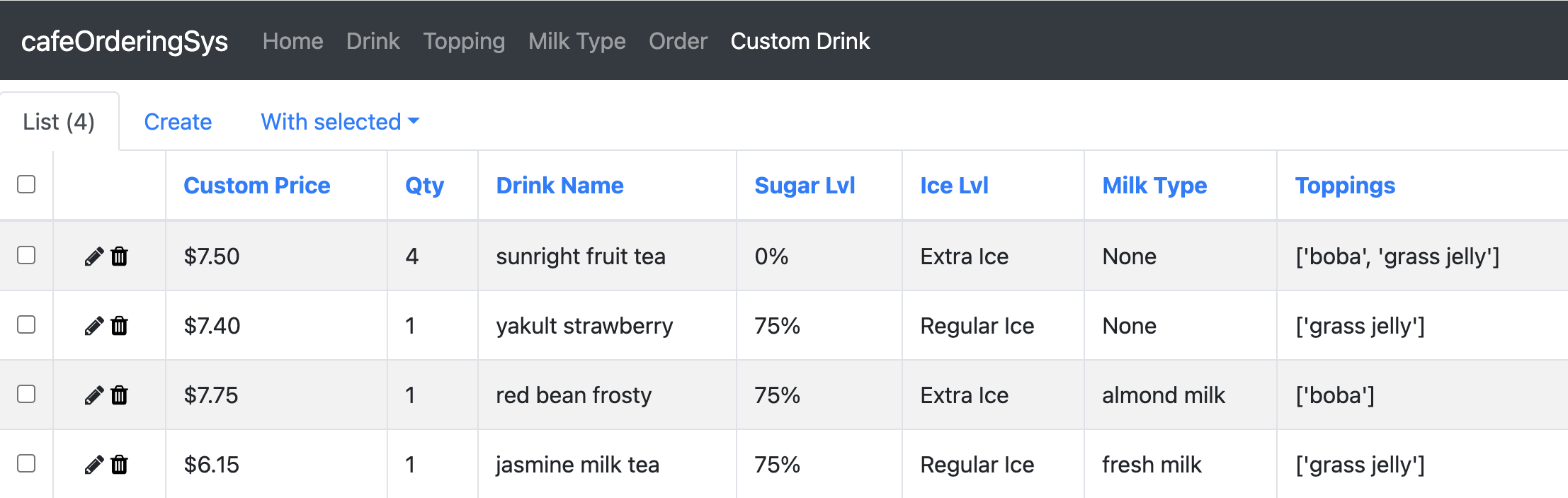Sort by the Sugar Lvl header

click(x=805, y=186)
